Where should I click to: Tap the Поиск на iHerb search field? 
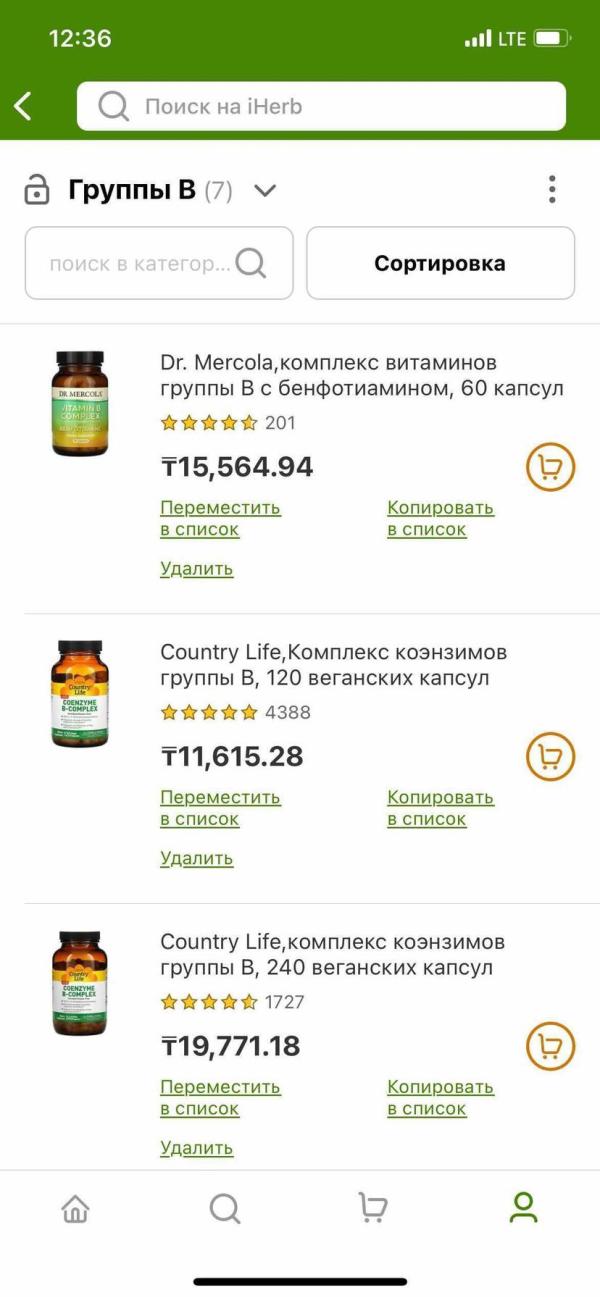(x=321, y=106)
